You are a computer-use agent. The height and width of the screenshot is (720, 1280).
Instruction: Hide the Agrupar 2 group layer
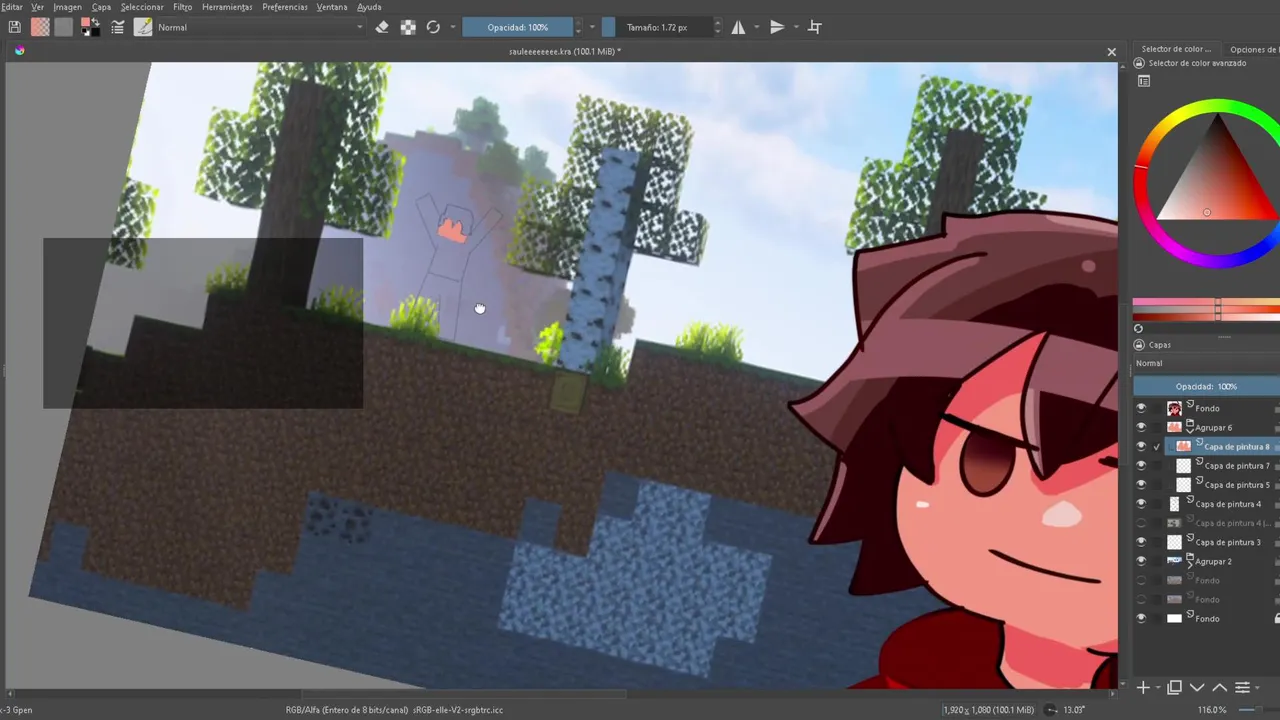pyautogui.click(x=1141, y=561)
